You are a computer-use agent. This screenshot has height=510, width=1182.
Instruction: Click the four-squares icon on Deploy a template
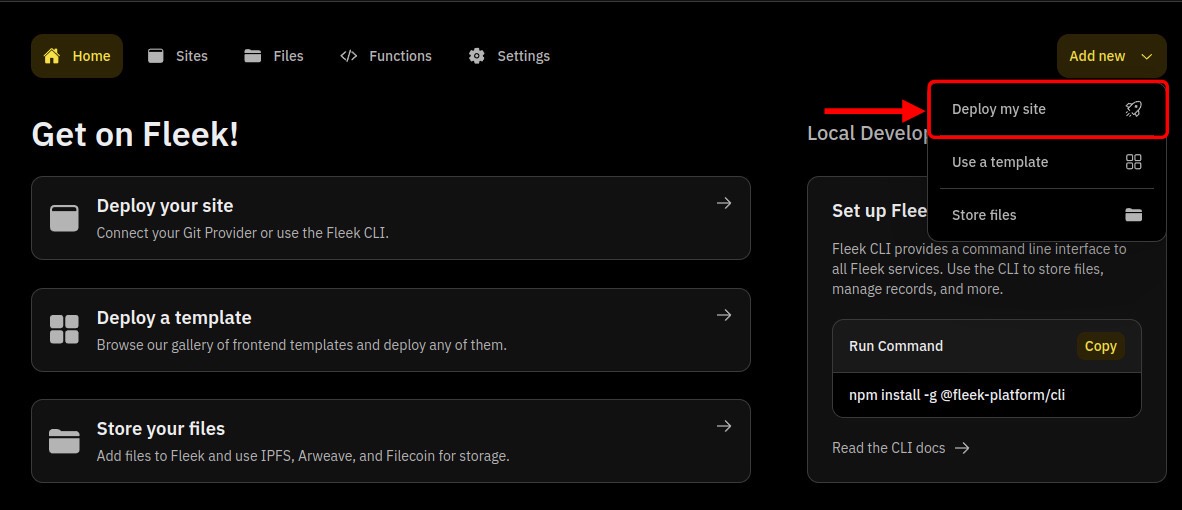[x=64, y=329]
